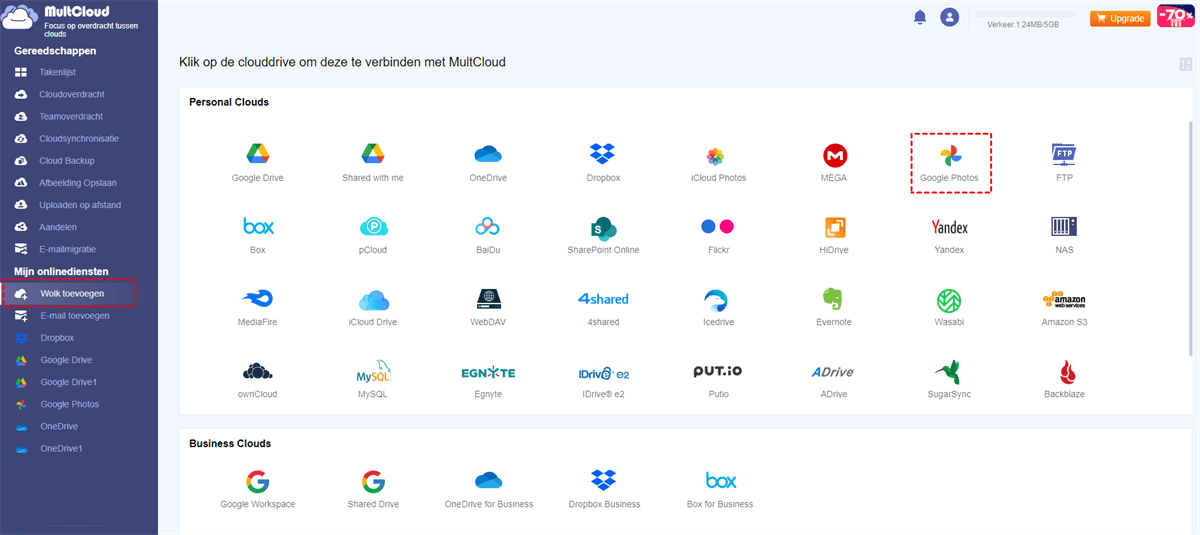The width and height of the screenshot is (1200, 535).
Task: Add the MEGA cloud drive
Action: pos(835,162)
